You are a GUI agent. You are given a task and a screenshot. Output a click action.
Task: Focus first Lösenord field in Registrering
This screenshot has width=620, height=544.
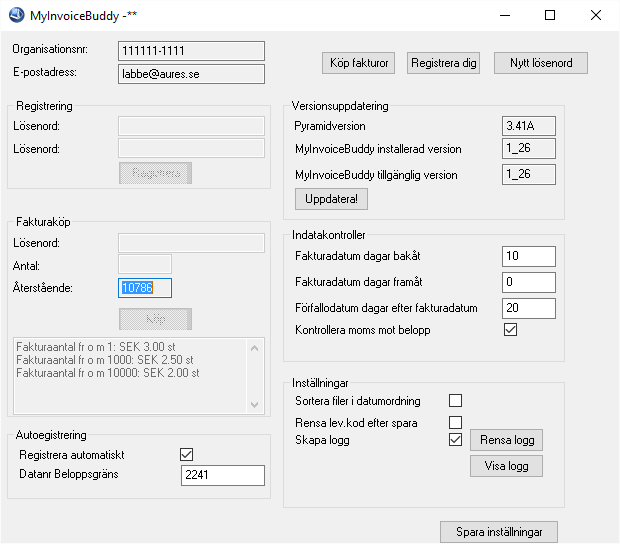click(x=191, y=126)
